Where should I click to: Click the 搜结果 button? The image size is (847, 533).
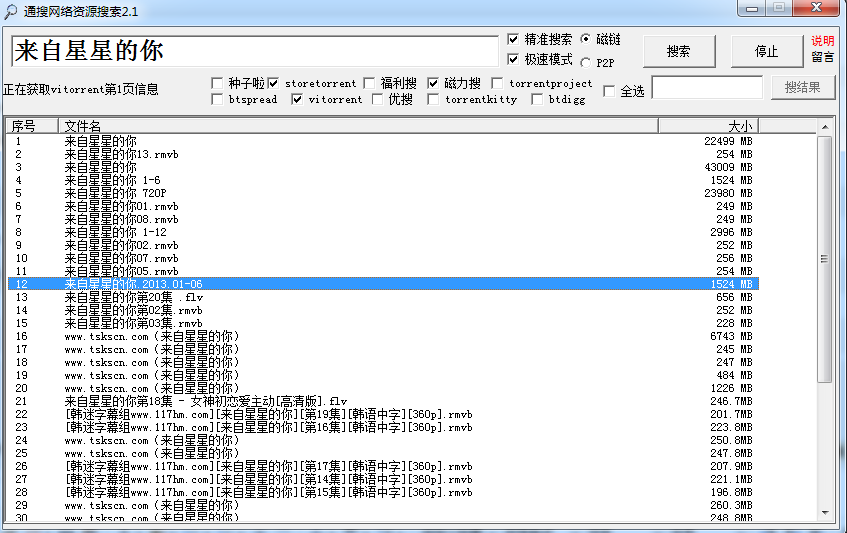803,87
